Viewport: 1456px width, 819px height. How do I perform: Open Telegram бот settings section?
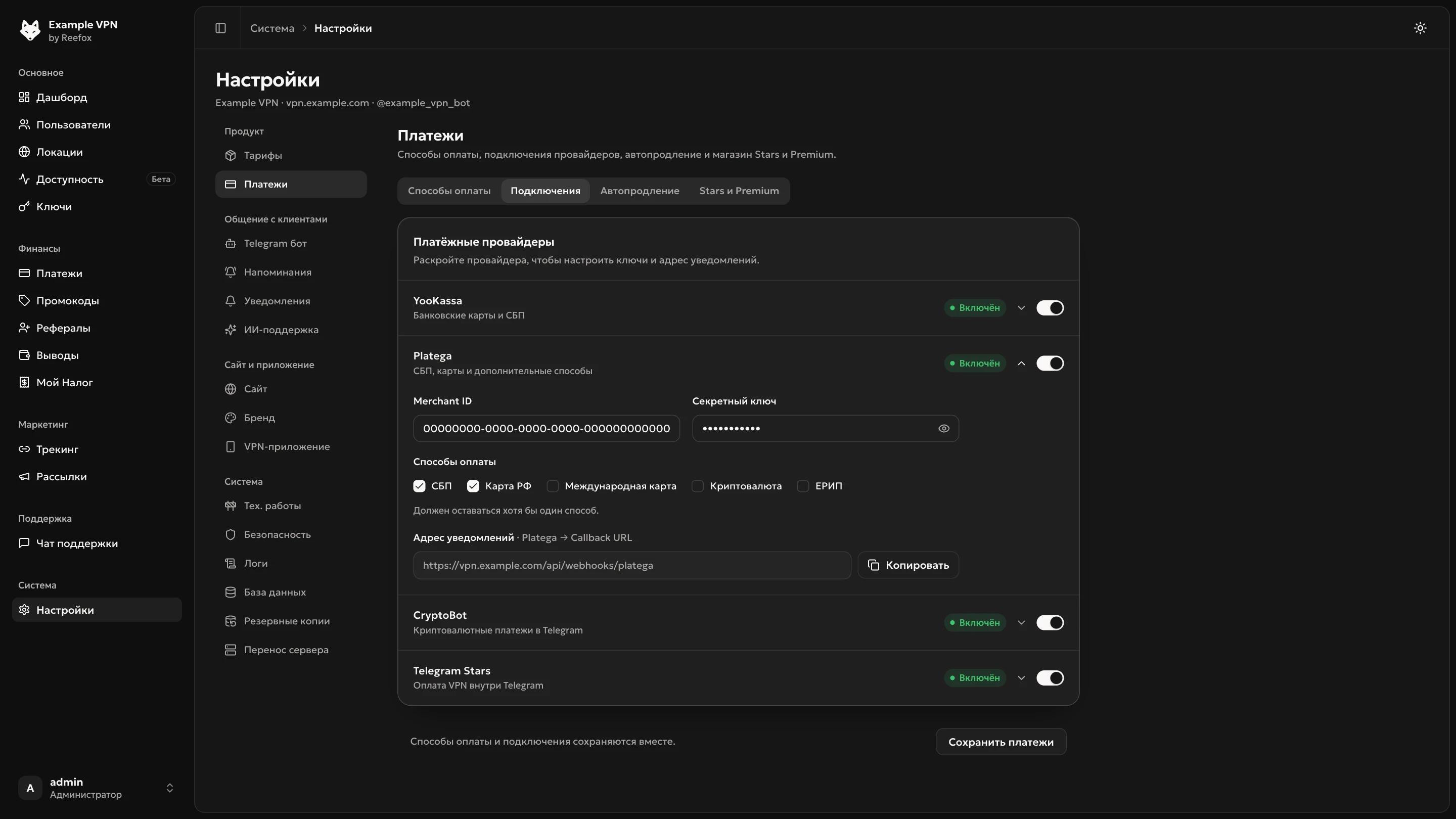291,243
